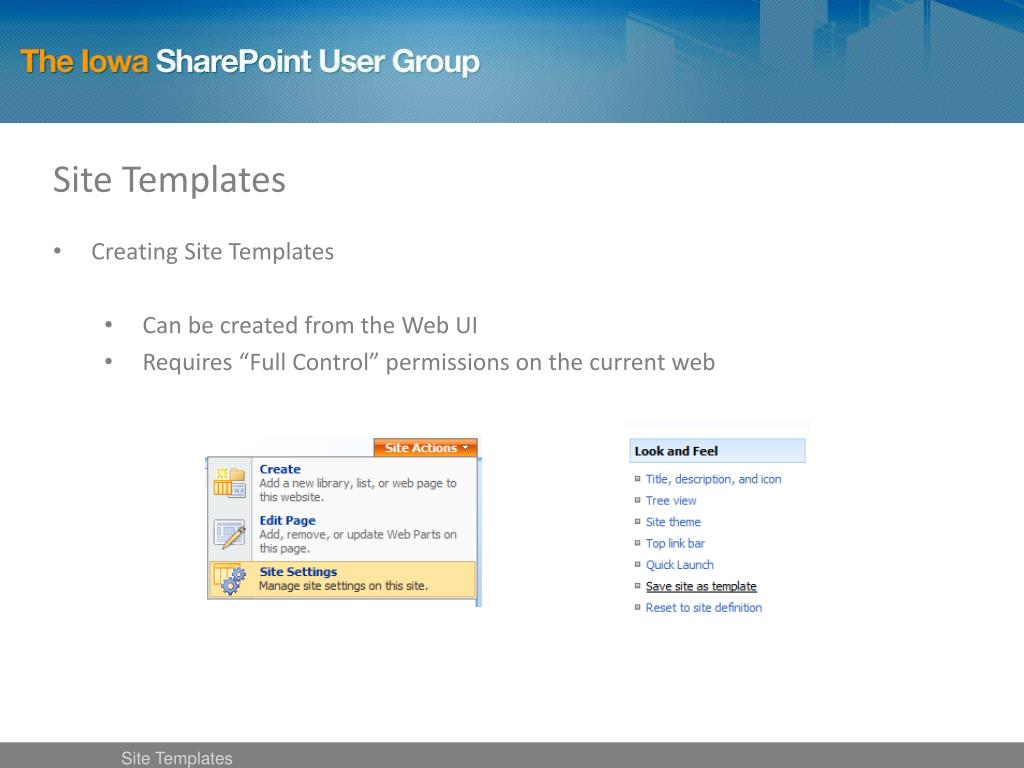This screenshot has height=768, width=1024.
Task: Click the Site Templates slide title
Action: coord(169,180)
